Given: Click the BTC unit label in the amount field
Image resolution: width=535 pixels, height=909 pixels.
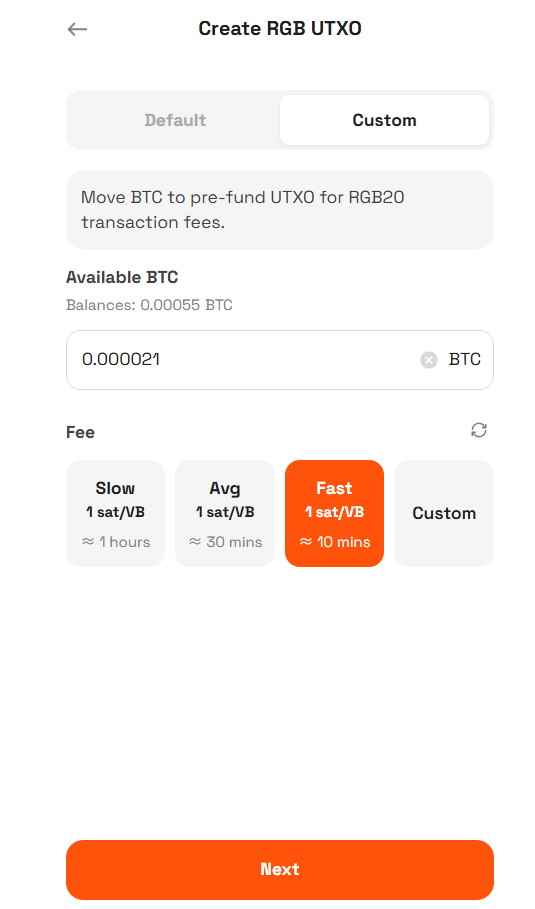Looking at the screenshot, I should click(x=464, y=359).
